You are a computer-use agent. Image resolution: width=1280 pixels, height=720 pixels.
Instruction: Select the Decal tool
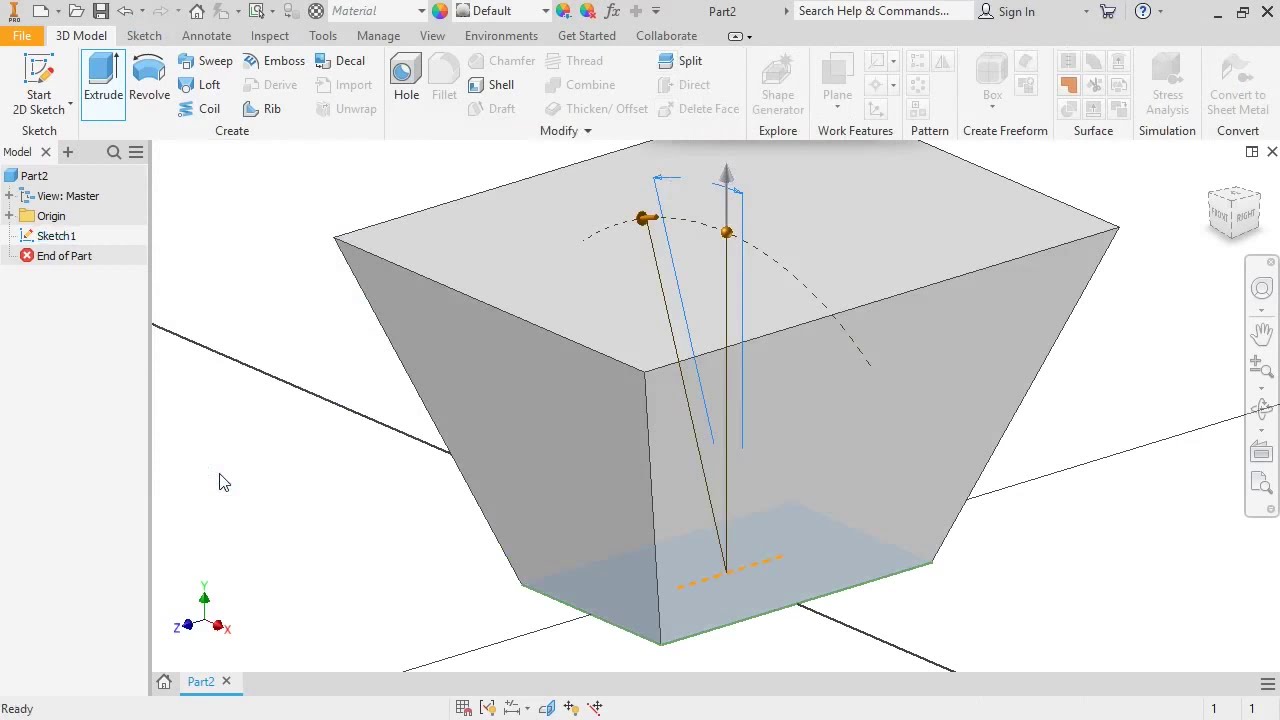pos(340,61)
